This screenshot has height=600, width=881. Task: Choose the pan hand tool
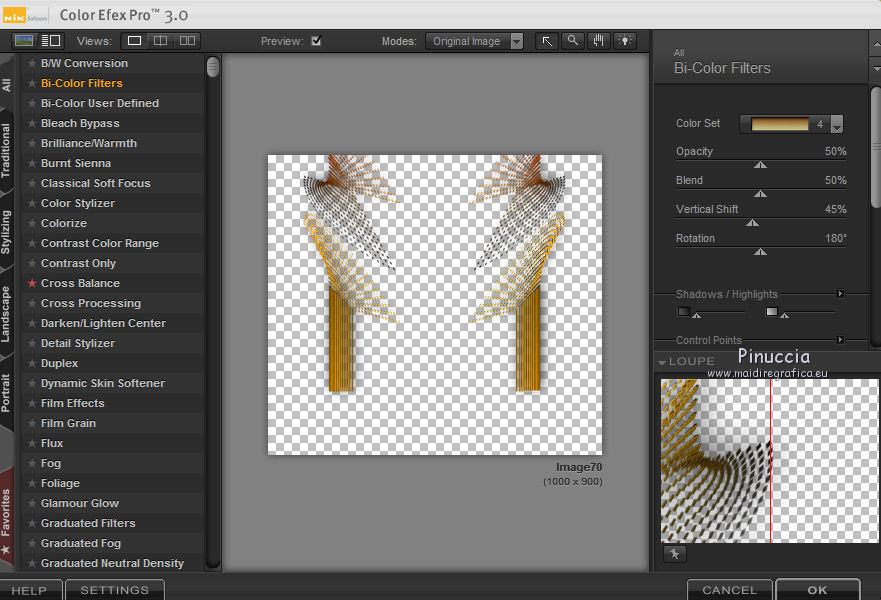(x=599, y=41)
